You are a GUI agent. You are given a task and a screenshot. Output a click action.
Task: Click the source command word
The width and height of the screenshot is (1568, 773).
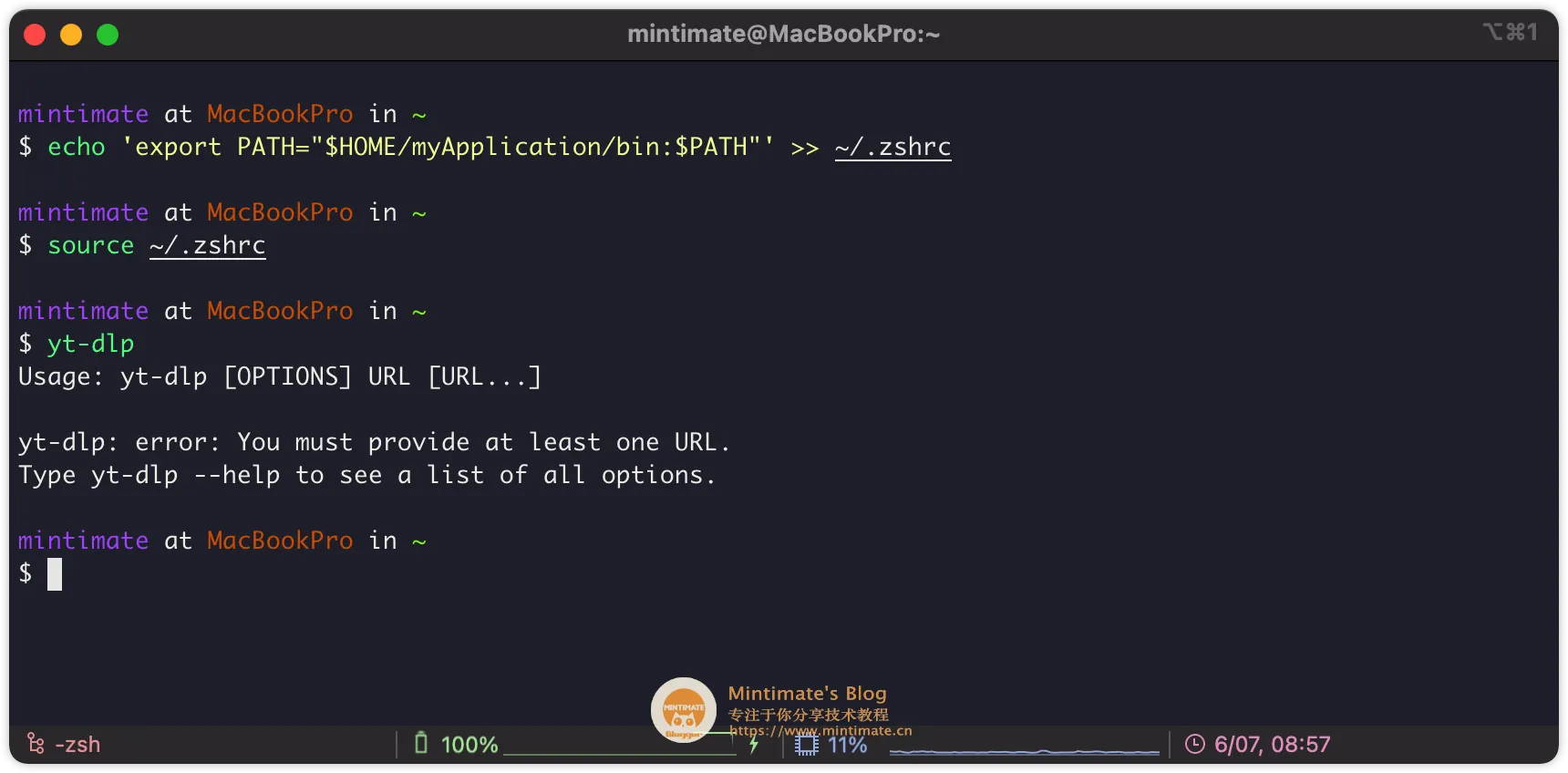click(x=91, y=245)
